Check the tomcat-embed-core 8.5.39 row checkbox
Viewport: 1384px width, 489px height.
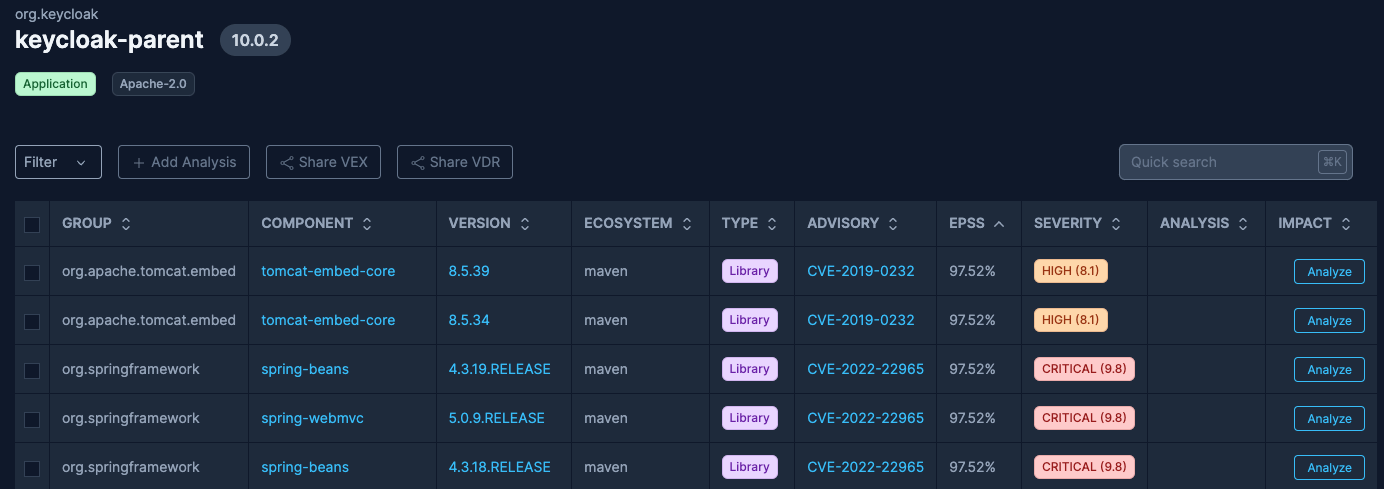click(32, 272)
